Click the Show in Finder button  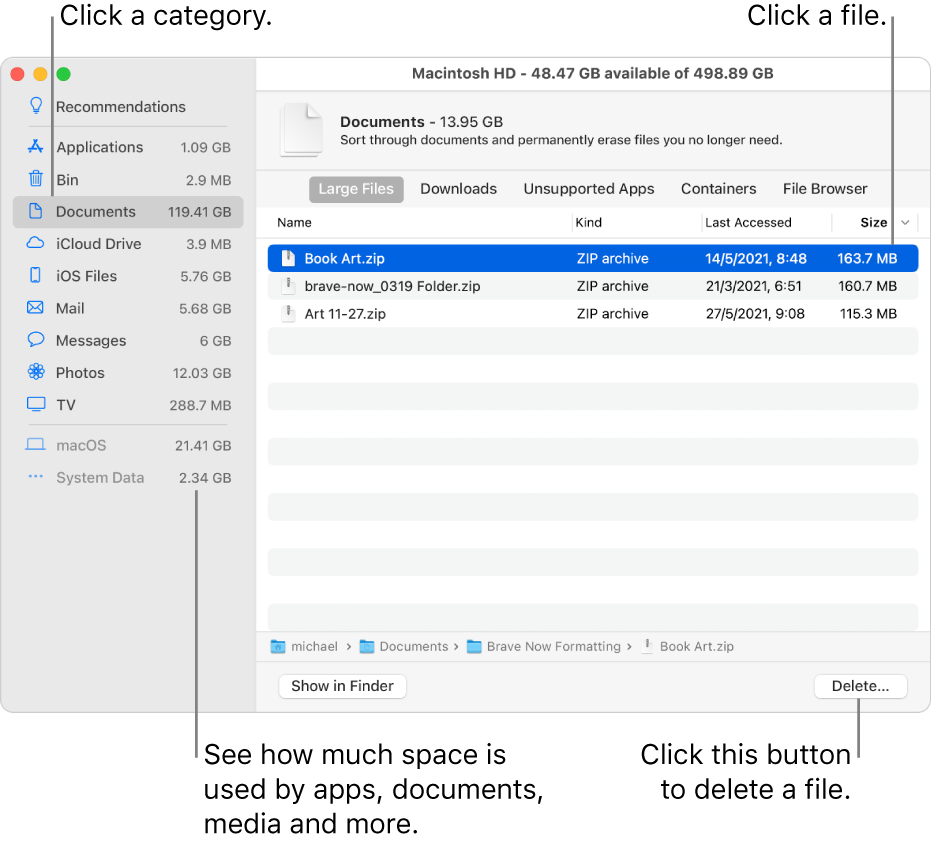342,686
